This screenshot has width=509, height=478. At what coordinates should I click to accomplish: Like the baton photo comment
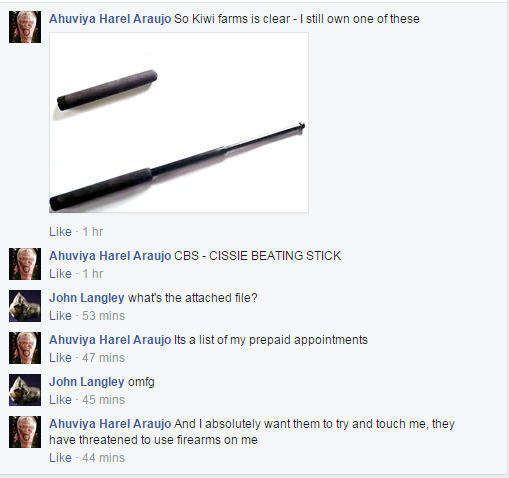point(60,232)
